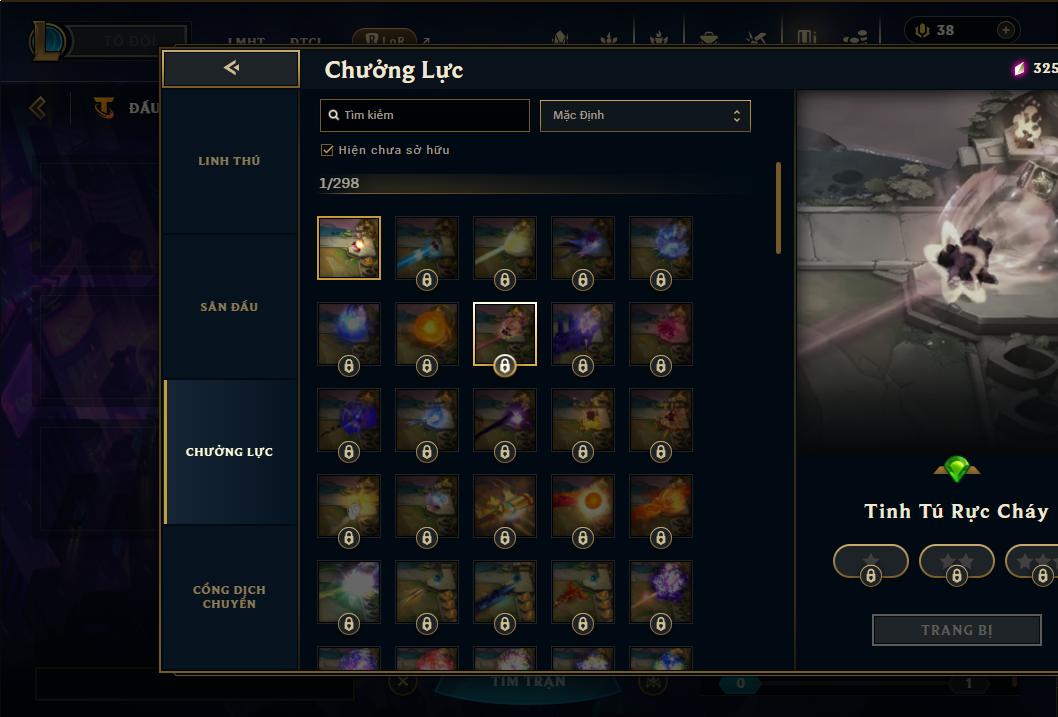Click the green gem rarity icon
The width and height of the screenshot is (1058, 717).
point(956,469)
